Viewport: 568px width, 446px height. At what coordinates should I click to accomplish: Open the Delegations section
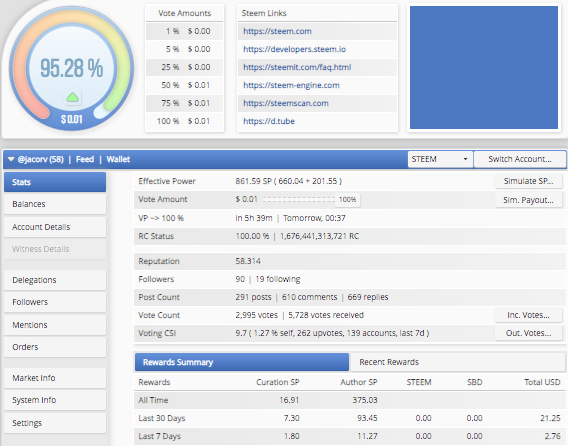[x=55, y=280]
